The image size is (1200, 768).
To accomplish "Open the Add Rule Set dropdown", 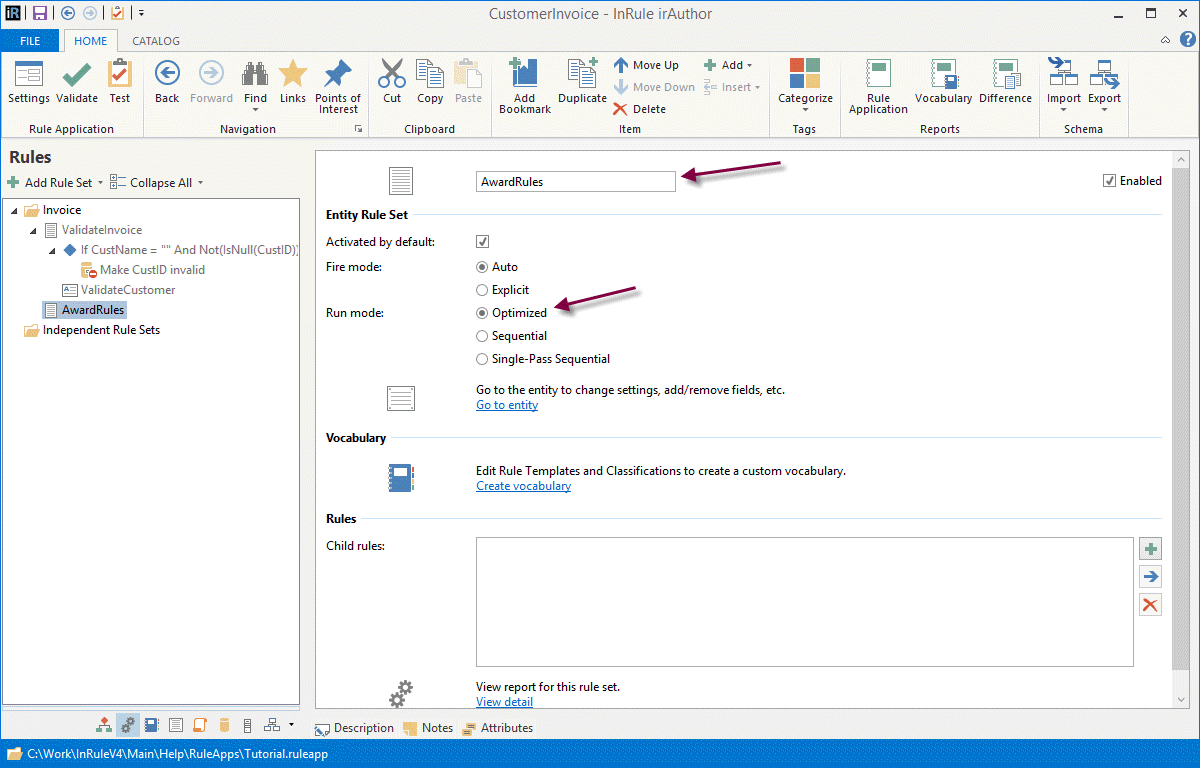I will (56, 183).
